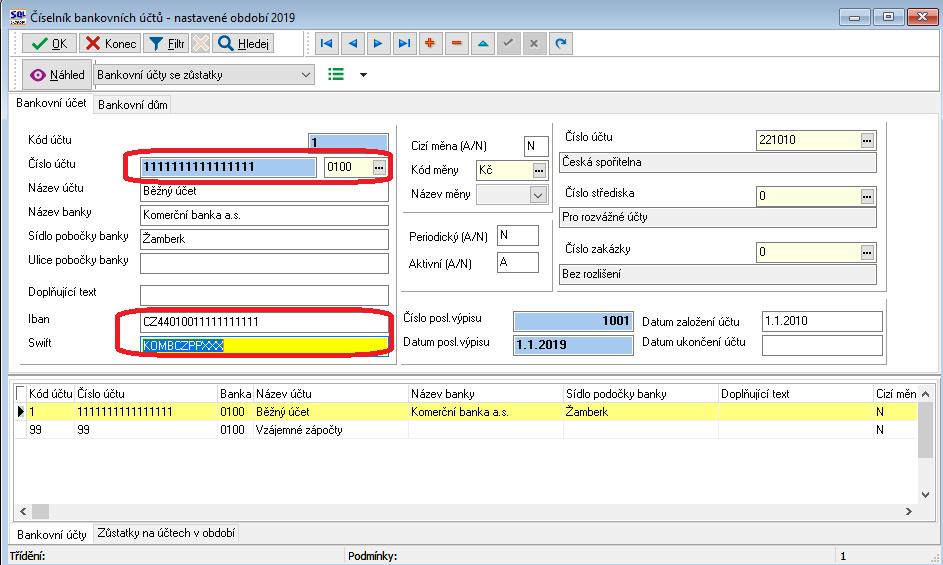This screenshot has height=565, width=943.
Task: Click the Kód účtu field
Action: pos(348,143)
